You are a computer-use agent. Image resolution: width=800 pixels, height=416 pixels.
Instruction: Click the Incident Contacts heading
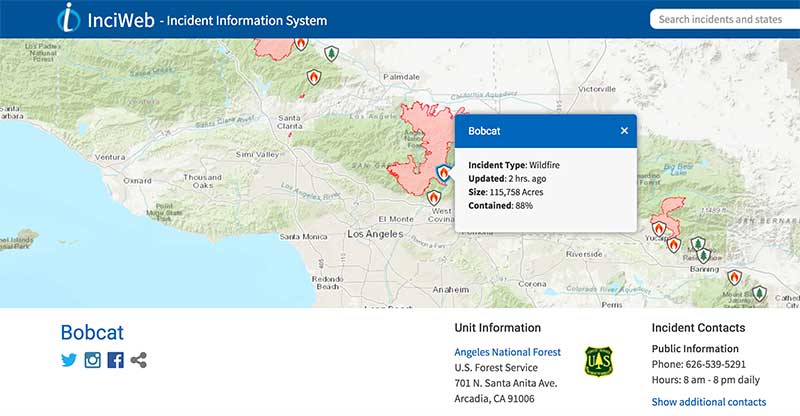point(698,328)
